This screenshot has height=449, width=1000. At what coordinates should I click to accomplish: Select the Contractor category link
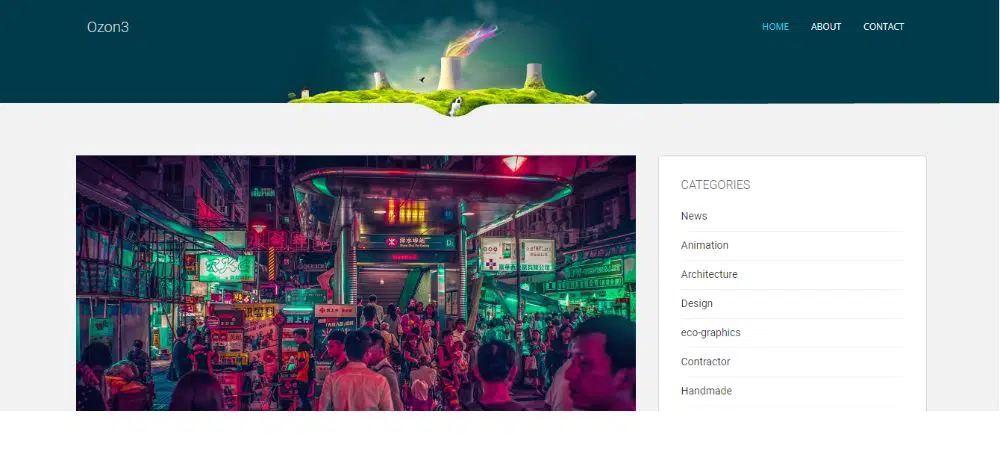[705, 361]
